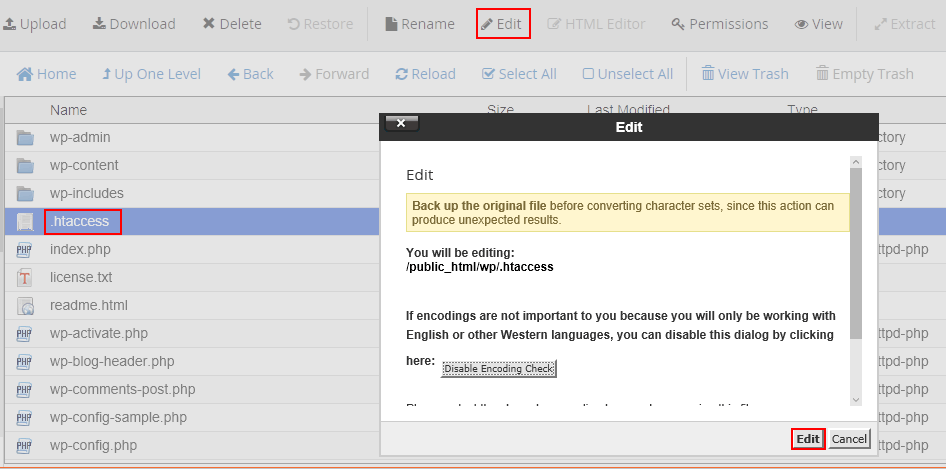The width and height of the screenshot is (946, 469).
Task: Click the index.php PHP icon
Action: click(24, 249)
